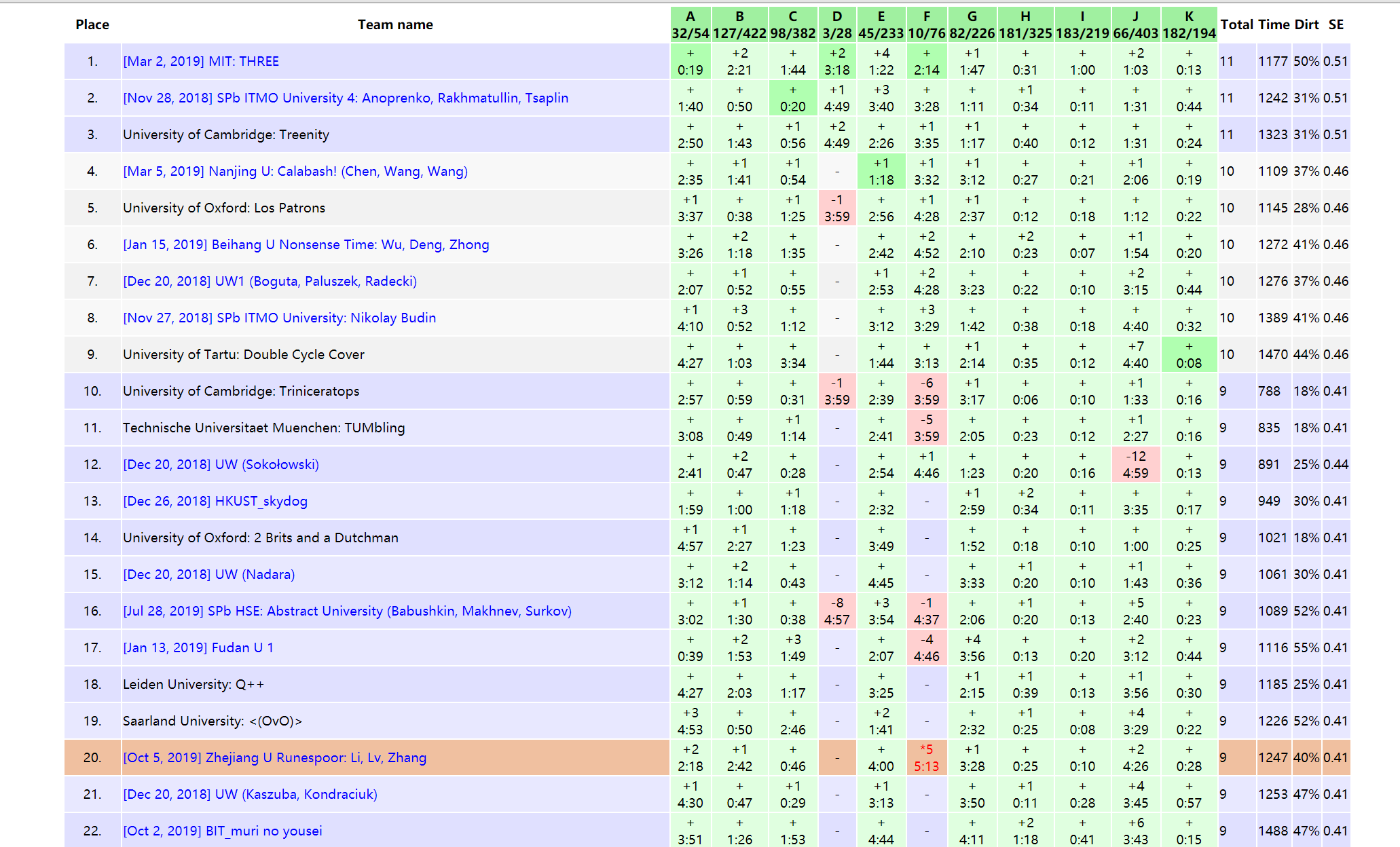Click problem F column header
The height and width of the screenshot is (847, 1400).
point(927,24)
